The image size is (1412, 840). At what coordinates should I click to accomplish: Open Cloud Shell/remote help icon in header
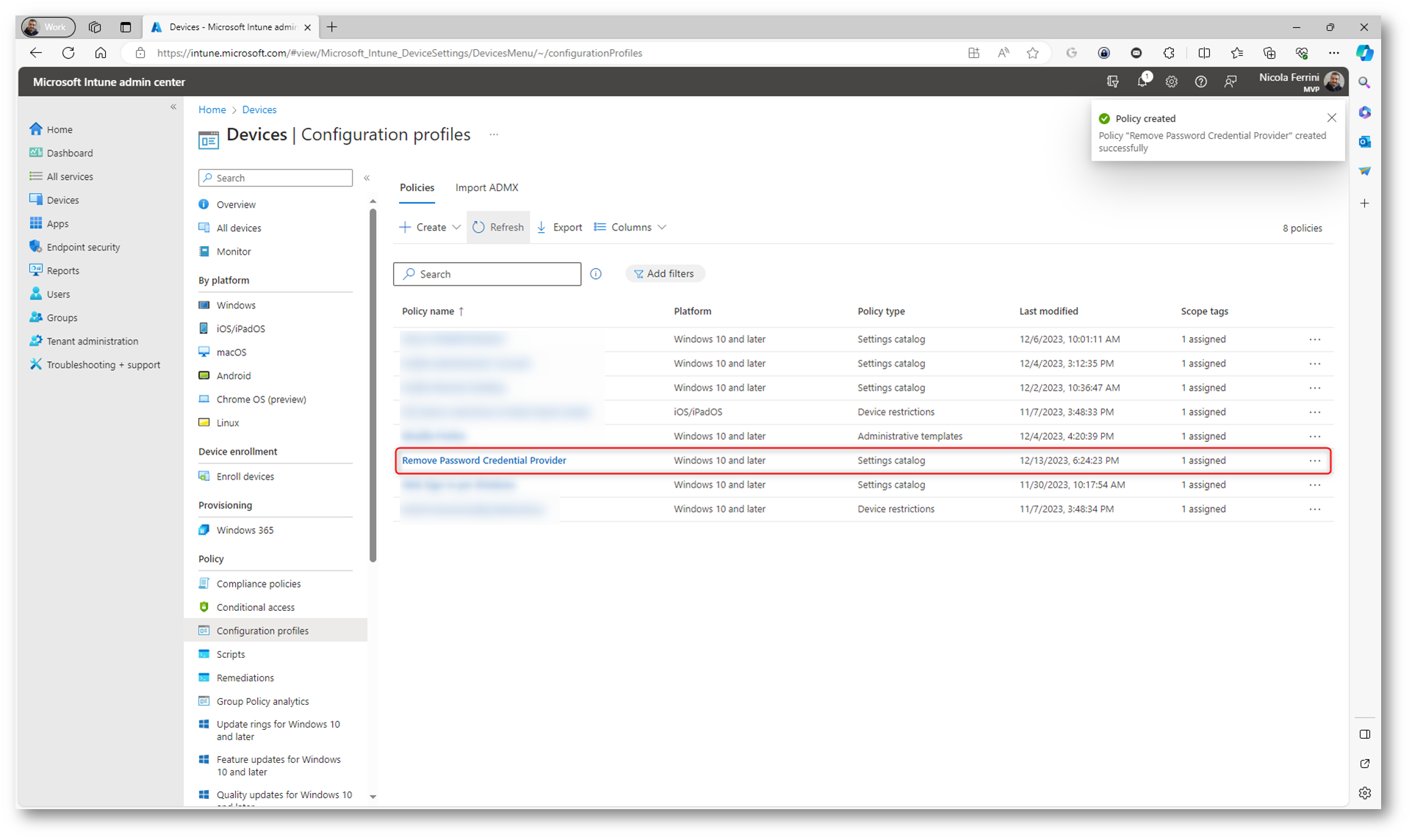pyautogui.click(x=1113, y=82)
